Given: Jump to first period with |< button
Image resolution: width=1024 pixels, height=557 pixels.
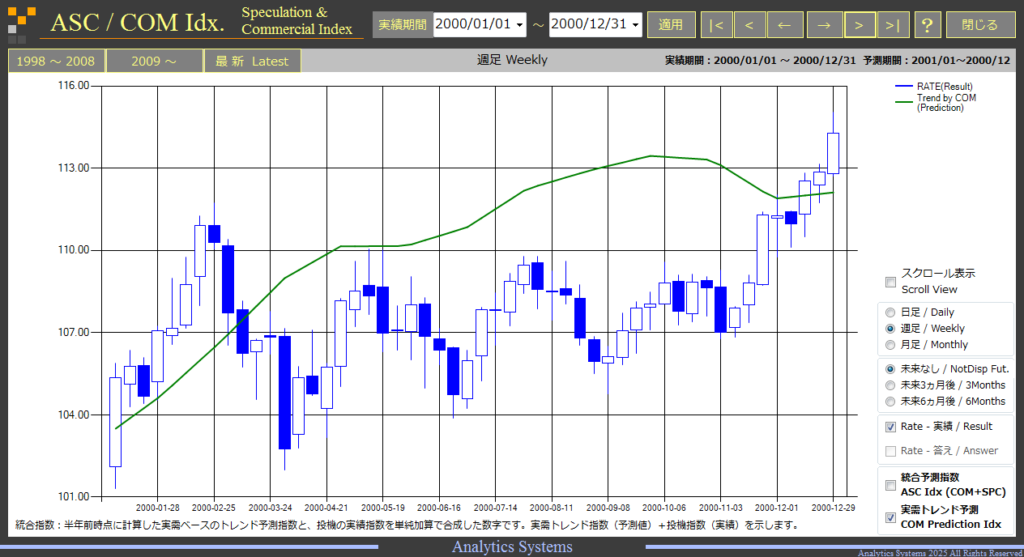Looking at the screenshot, I should (x=716, y=25).
